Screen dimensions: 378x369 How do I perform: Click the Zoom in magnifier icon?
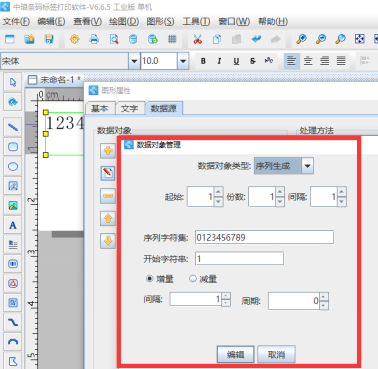[x=301, y=39]
